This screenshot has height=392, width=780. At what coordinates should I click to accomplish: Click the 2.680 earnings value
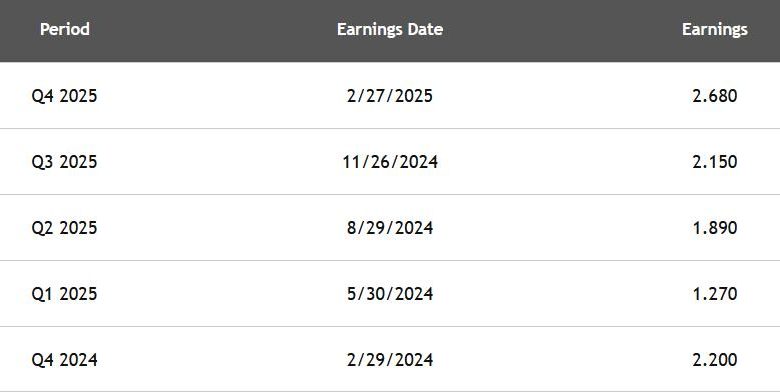(715, 96)
